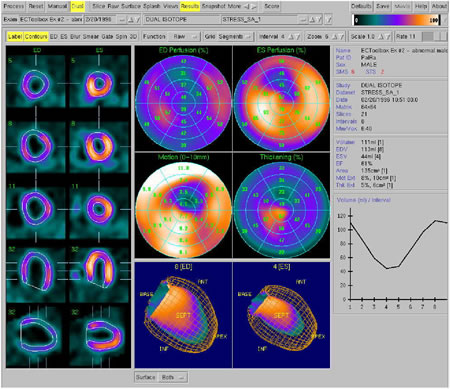450x389 pixels.
Task: Click the color scale bar from 0 to 100
Action: 397,20
